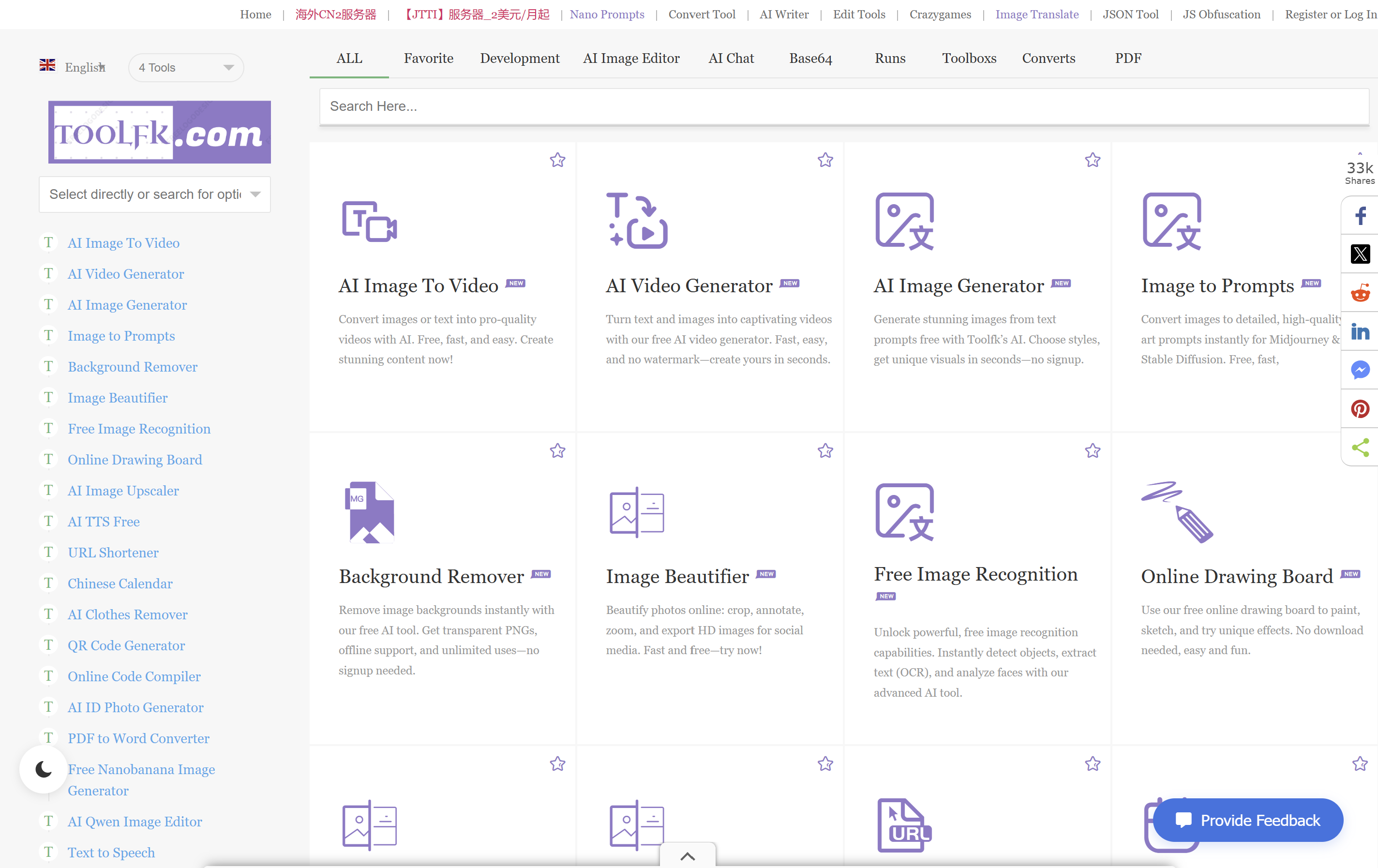Switch to the Favorite tab
The image size is (1378, 868).
point(429,59)
